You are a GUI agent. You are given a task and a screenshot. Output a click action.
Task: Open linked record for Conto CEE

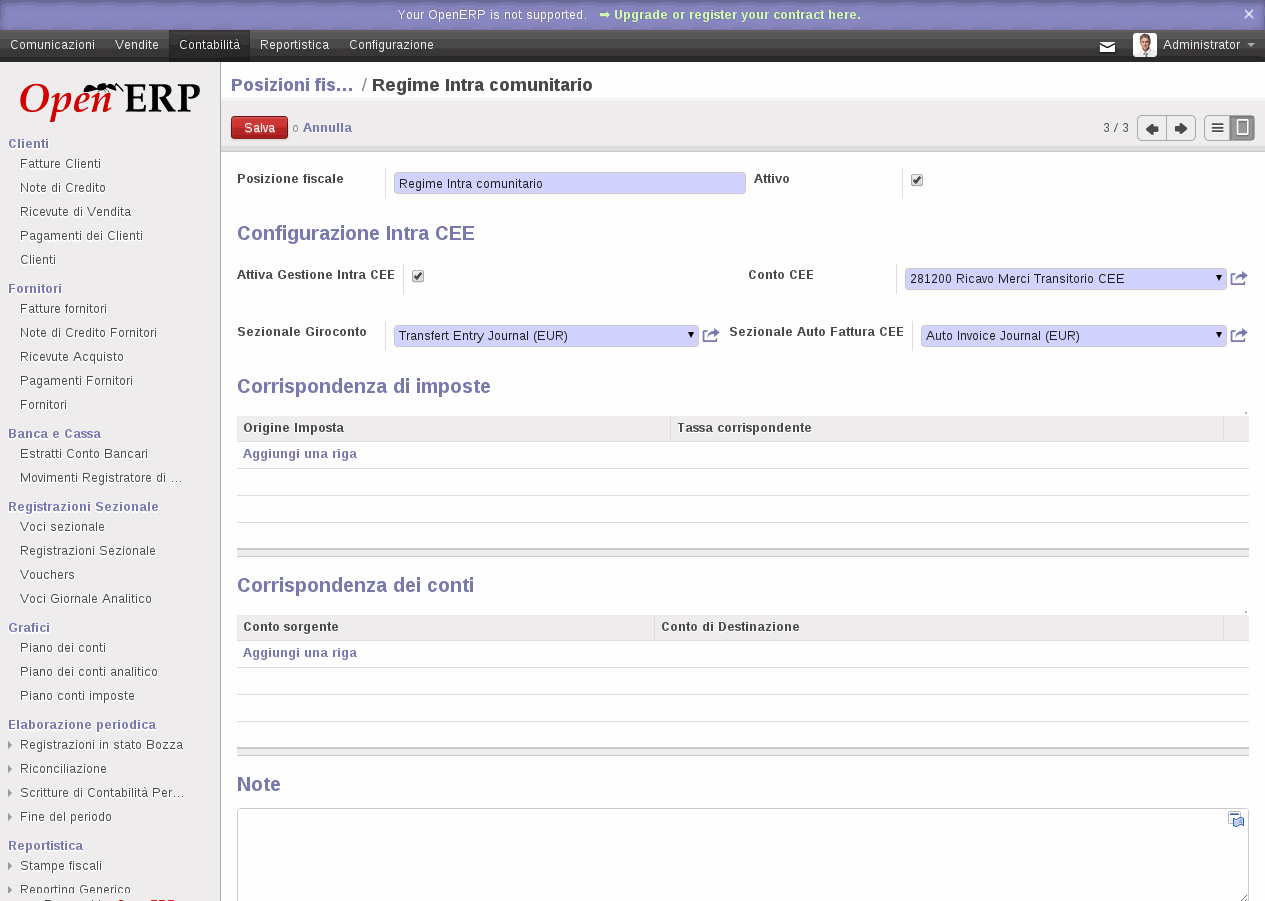coord(1239,279)
